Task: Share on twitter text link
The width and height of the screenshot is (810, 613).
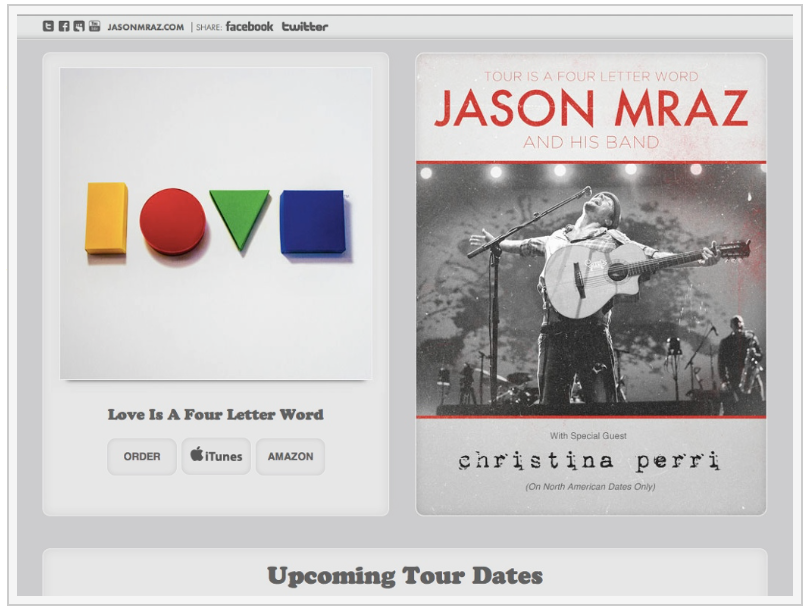Action: [305, 26]
